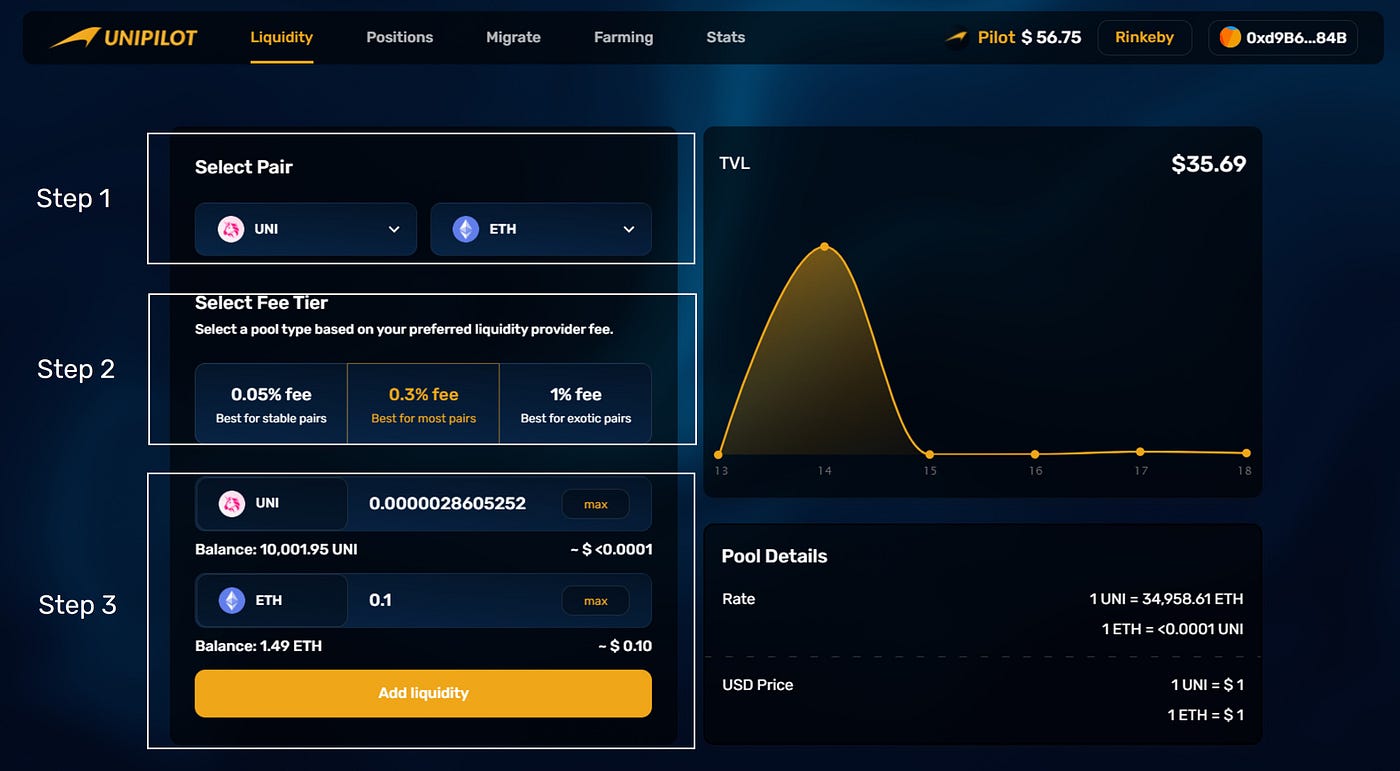Click the TVL value $35.69
The height and width of the screenshot is (771, 1400).
coord(1209,164)
